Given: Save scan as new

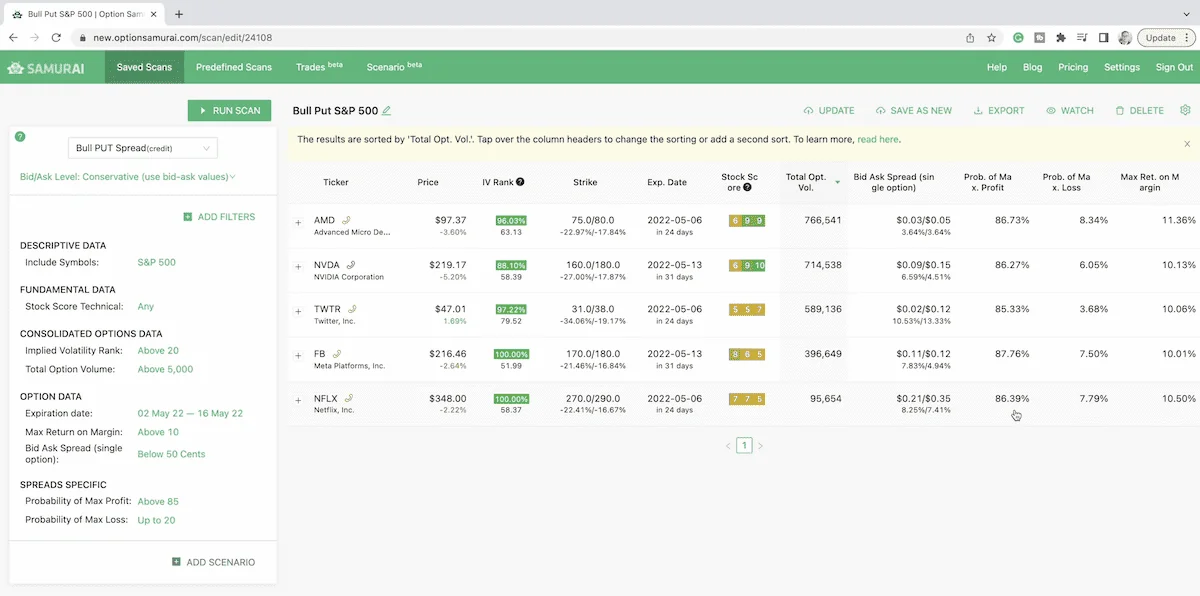Looking at the screenshot, I should point(914,111).
